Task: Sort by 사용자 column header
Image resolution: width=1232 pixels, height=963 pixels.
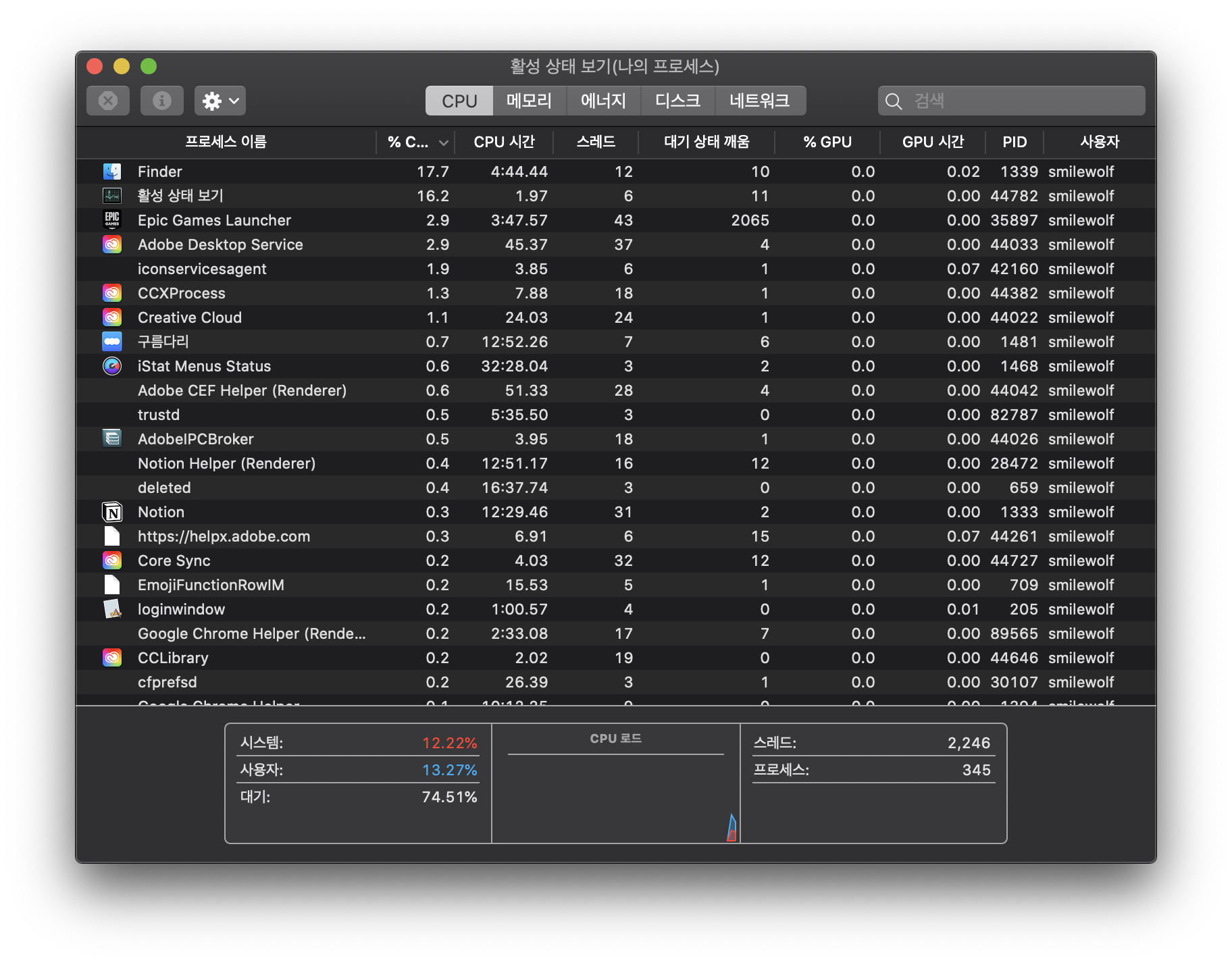Action: point(1100,142)
